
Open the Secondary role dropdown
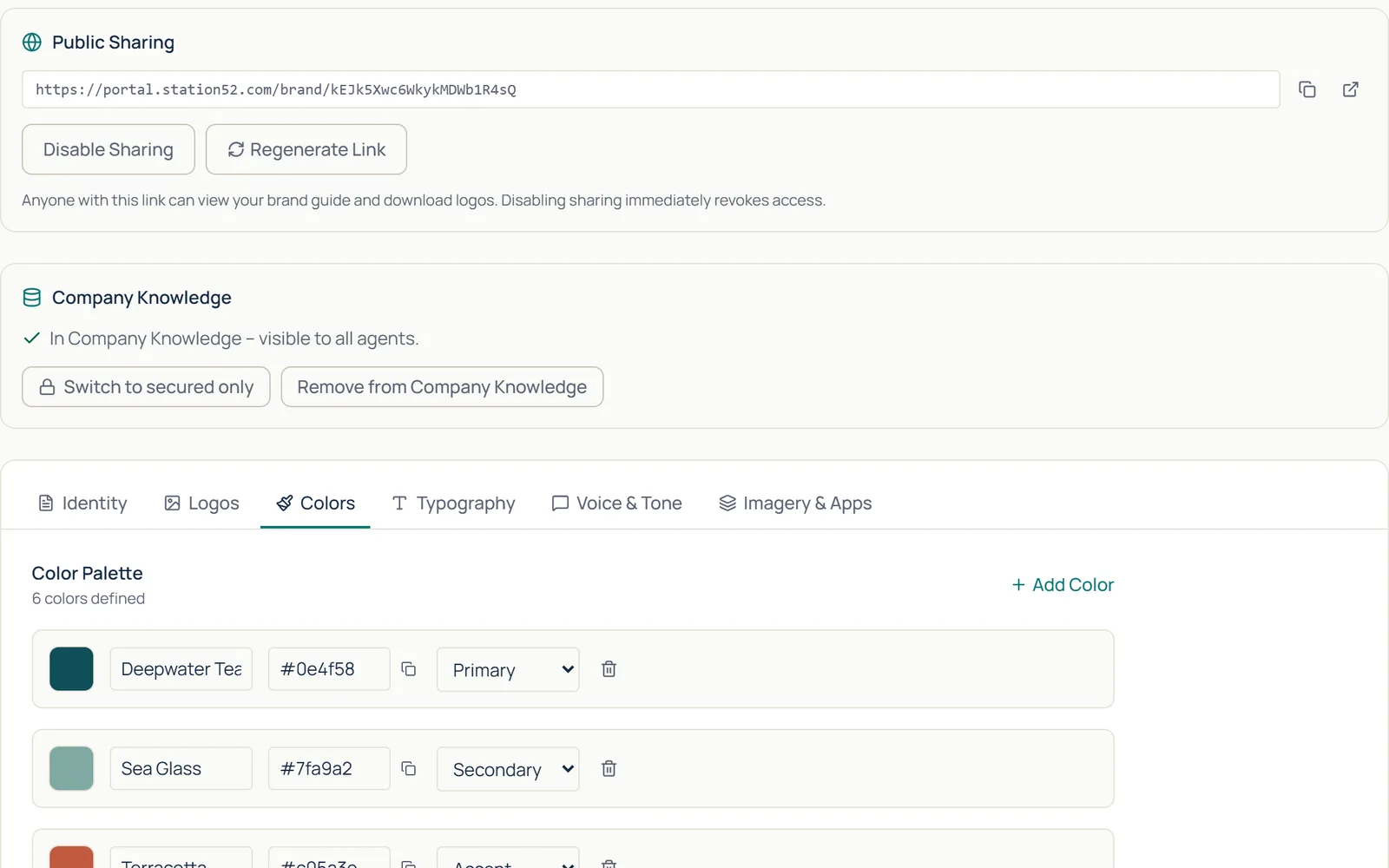point(508,769)
